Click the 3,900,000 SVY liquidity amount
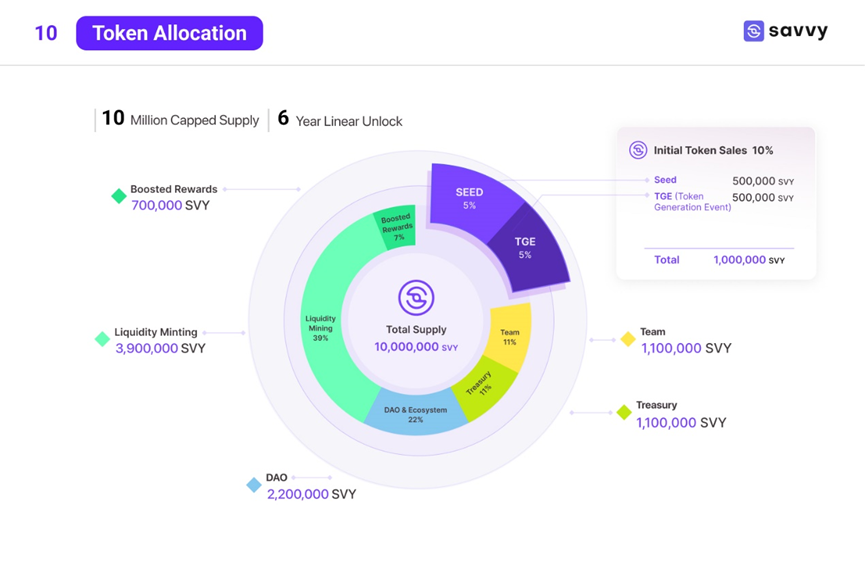The width and height of the screenshot is (865, 576). click(x=160, y=348)
